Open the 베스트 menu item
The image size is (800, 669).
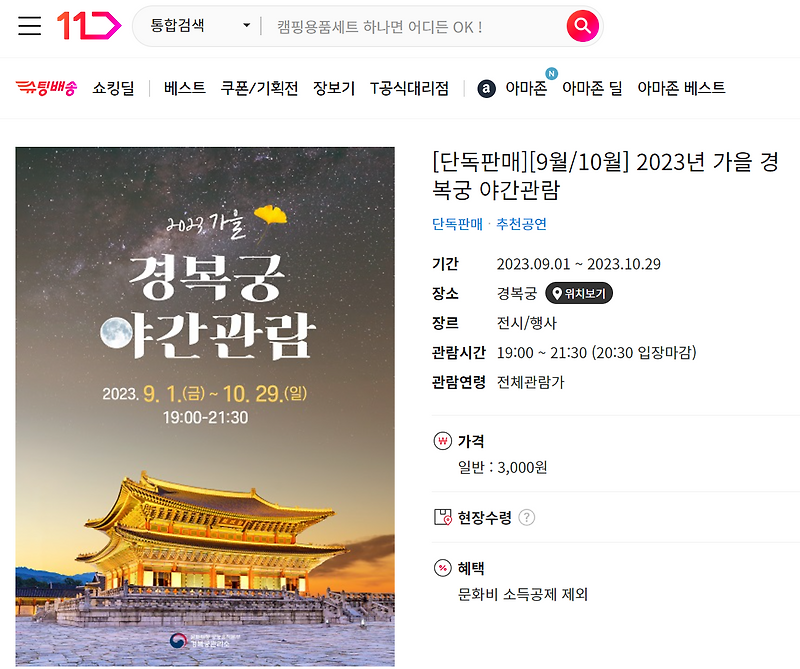click(185, 88)
